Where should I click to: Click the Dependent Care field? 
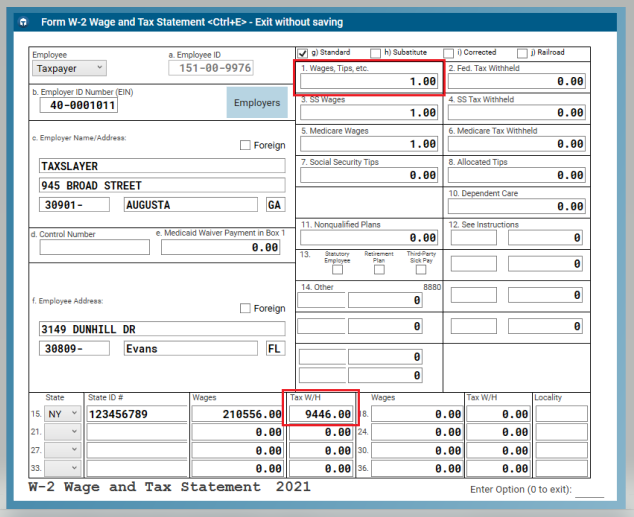(517, 206)
